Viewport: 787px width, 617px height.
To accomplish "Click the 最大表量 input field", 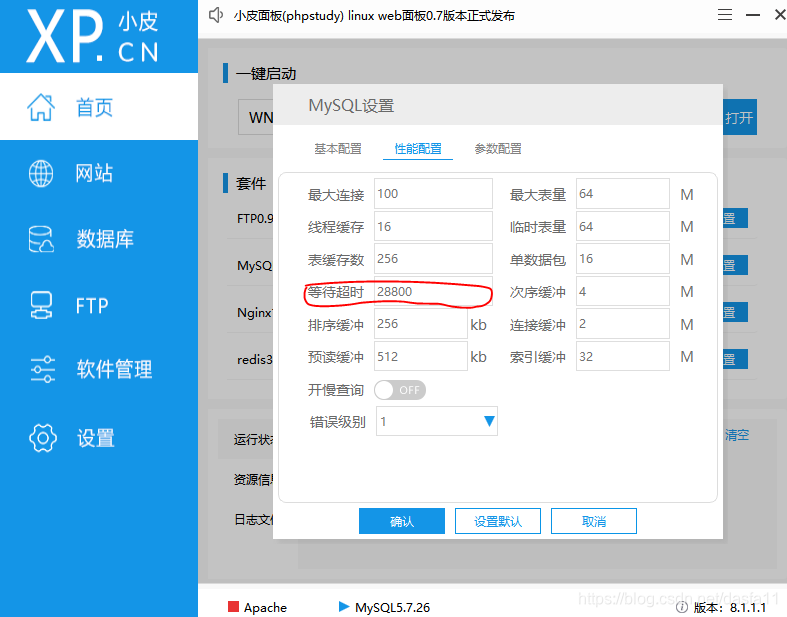I will coord(622,193).
